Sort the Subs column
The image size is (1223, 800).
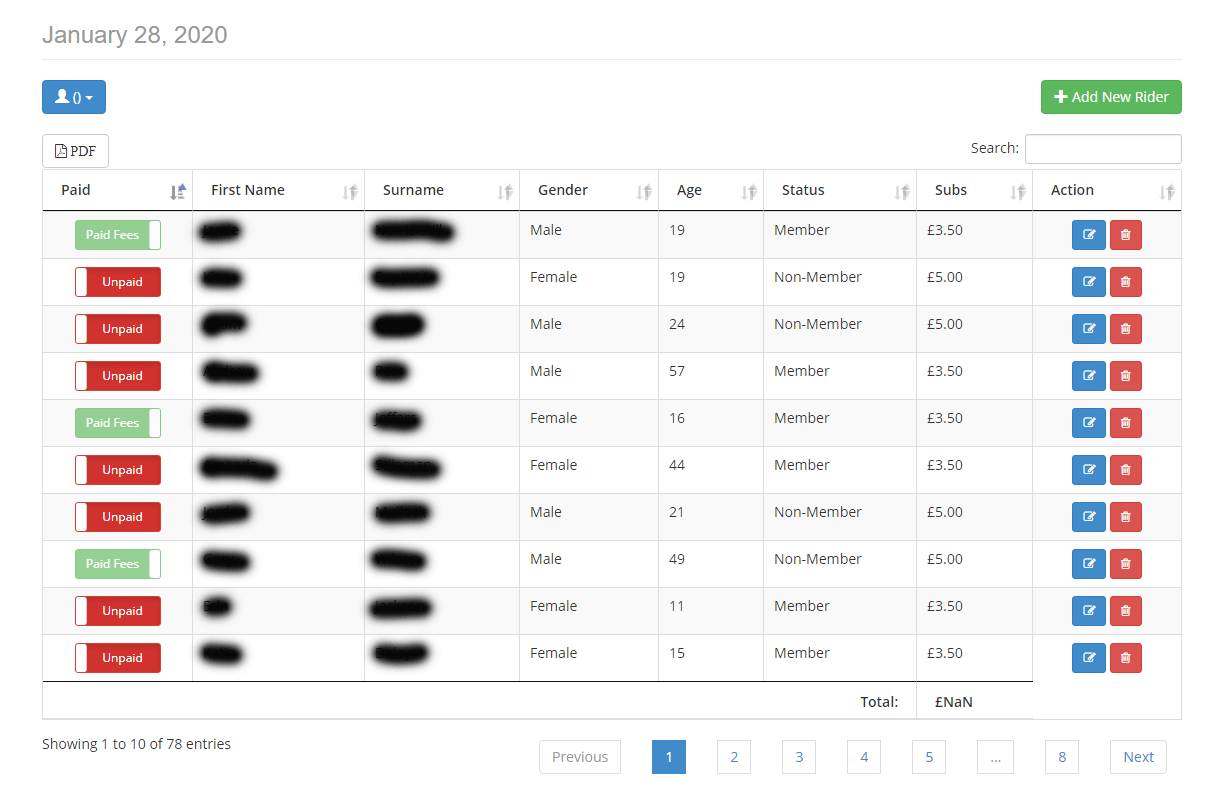pyautogui.click(x=1017, y=190)
